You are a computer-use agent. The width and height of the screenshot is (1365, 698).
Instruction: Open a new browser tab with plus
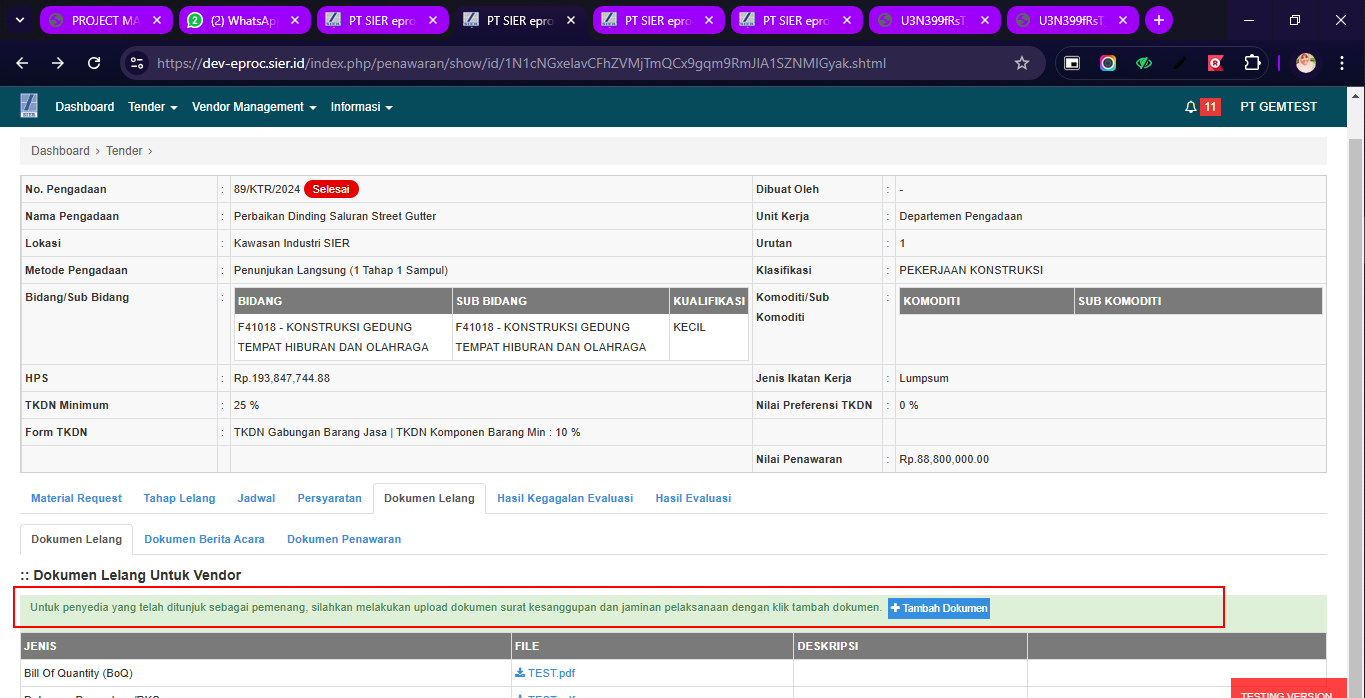[1158, 20]
